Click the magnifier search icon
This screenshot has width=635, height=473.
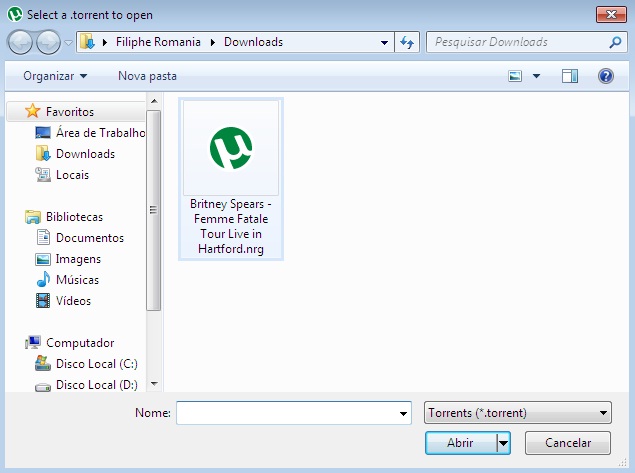[615, 42]
